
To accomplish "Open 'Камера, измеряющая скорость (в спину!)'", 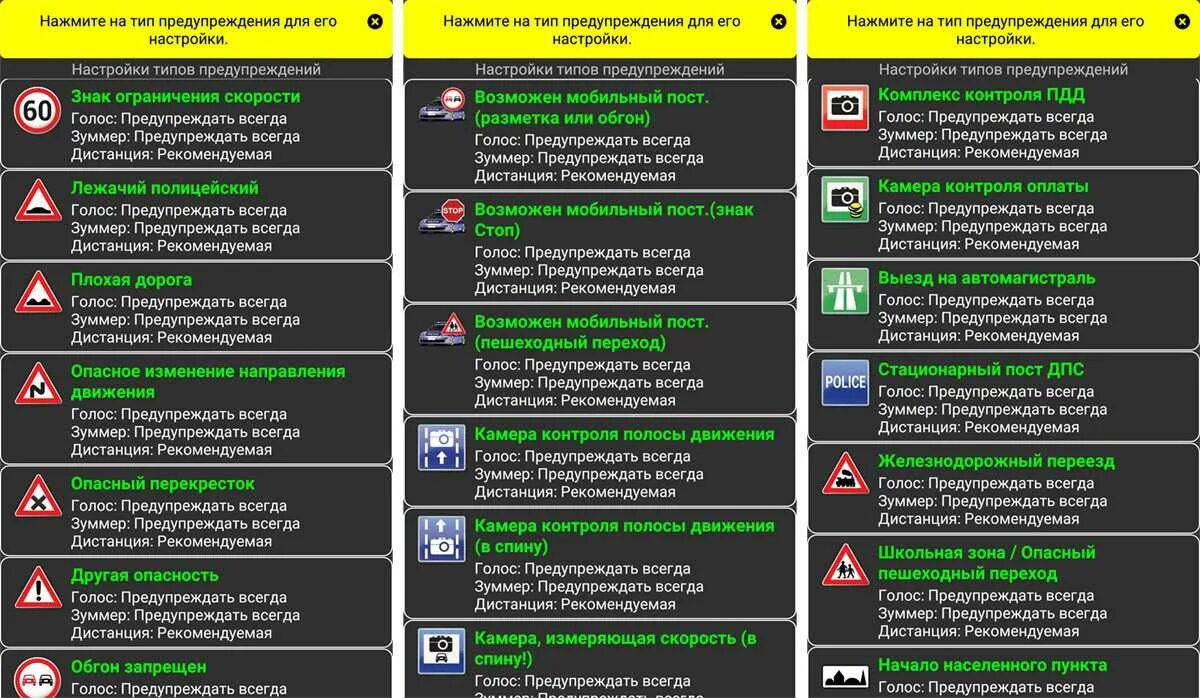I will pos(600,660).
